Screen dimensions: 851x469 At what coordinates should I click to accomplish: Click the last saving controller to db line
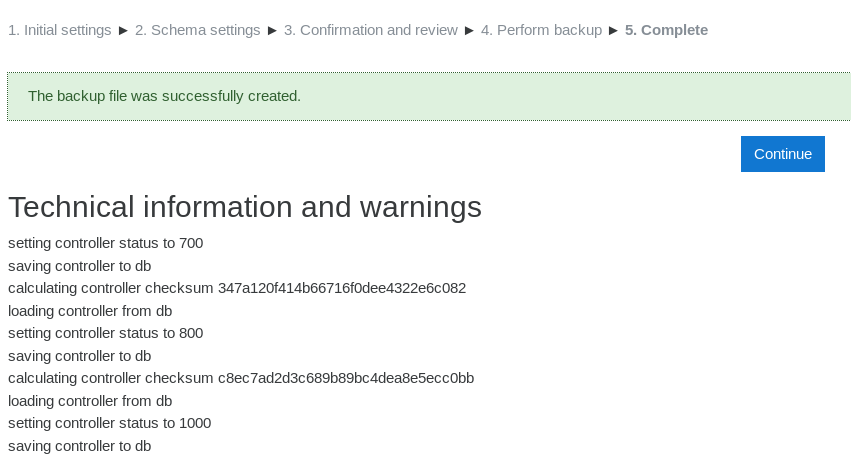pyautogui.click(x=80, y=446)
